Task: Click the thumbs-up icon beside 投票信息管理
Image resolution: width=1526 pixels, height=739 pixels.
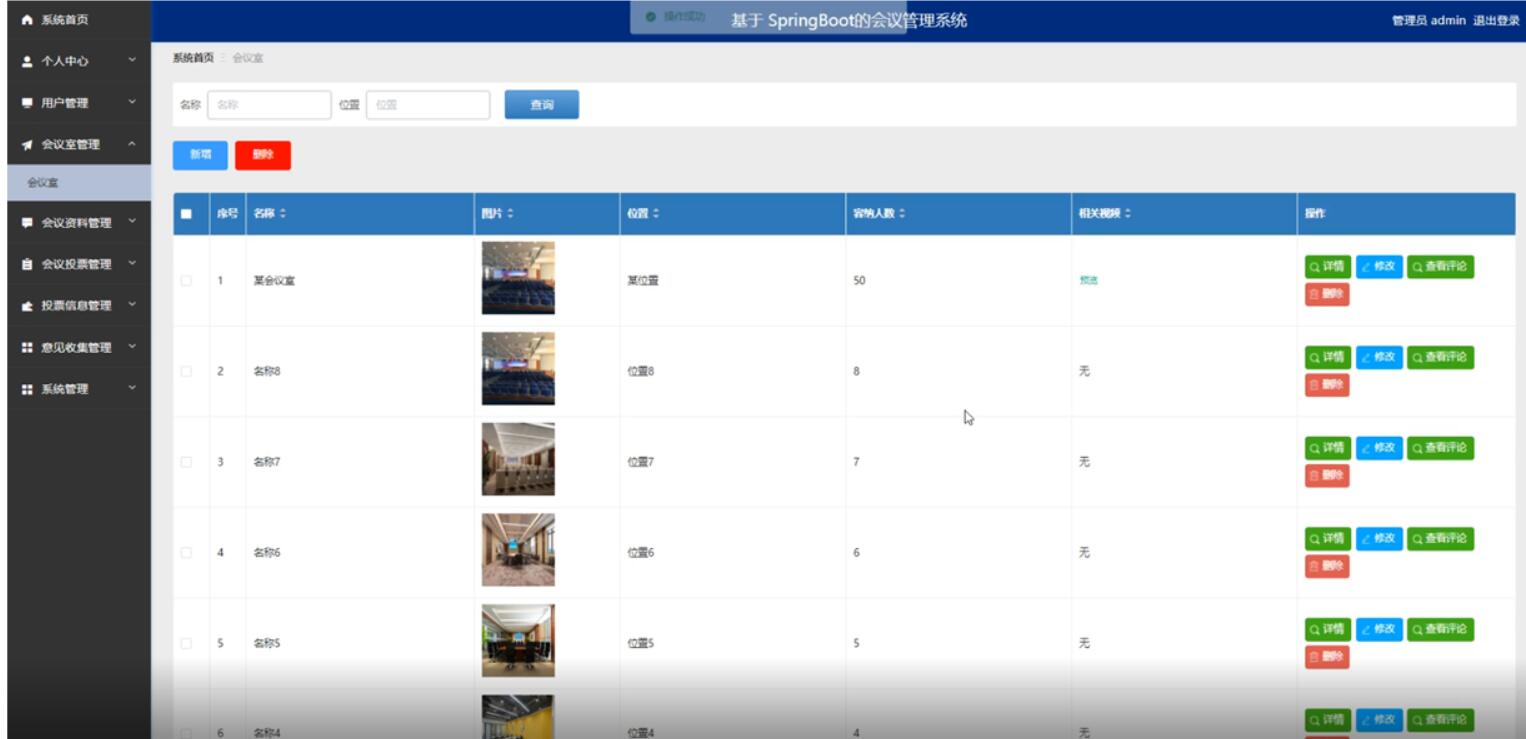Action: [x=27, y=306]
